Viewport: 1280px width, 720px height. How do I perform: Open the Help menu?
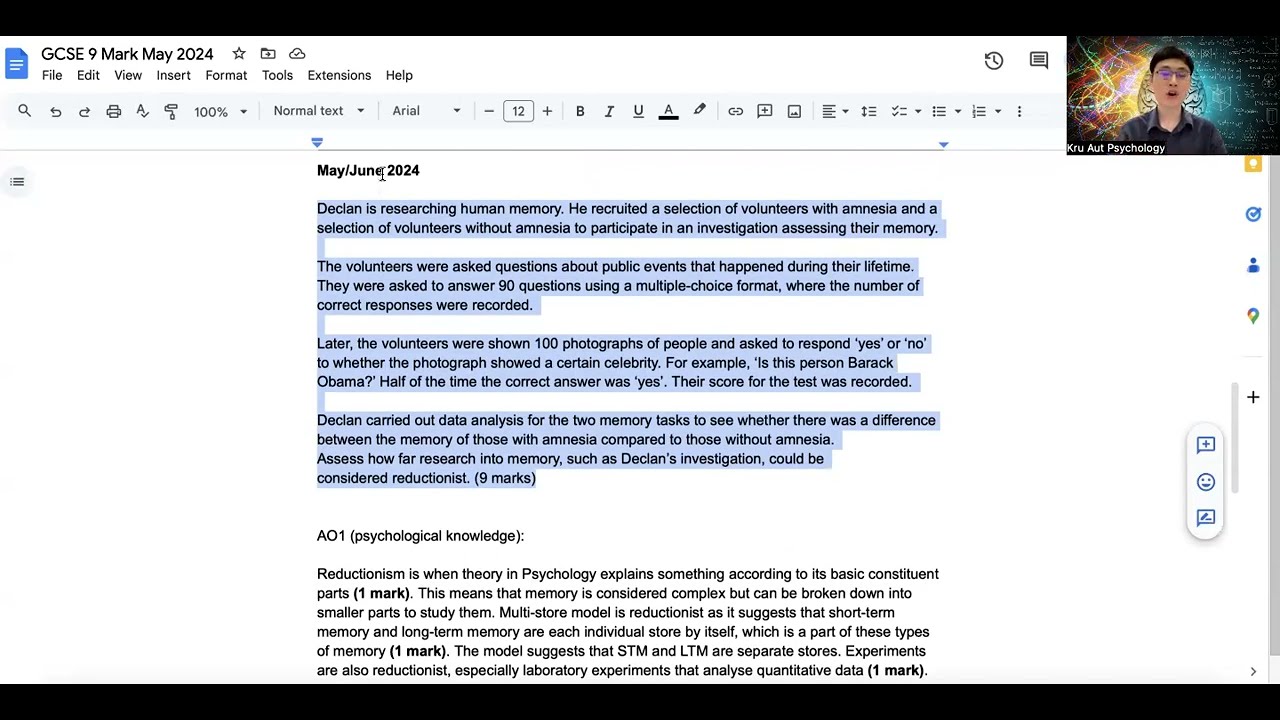(x=399, y=76)
